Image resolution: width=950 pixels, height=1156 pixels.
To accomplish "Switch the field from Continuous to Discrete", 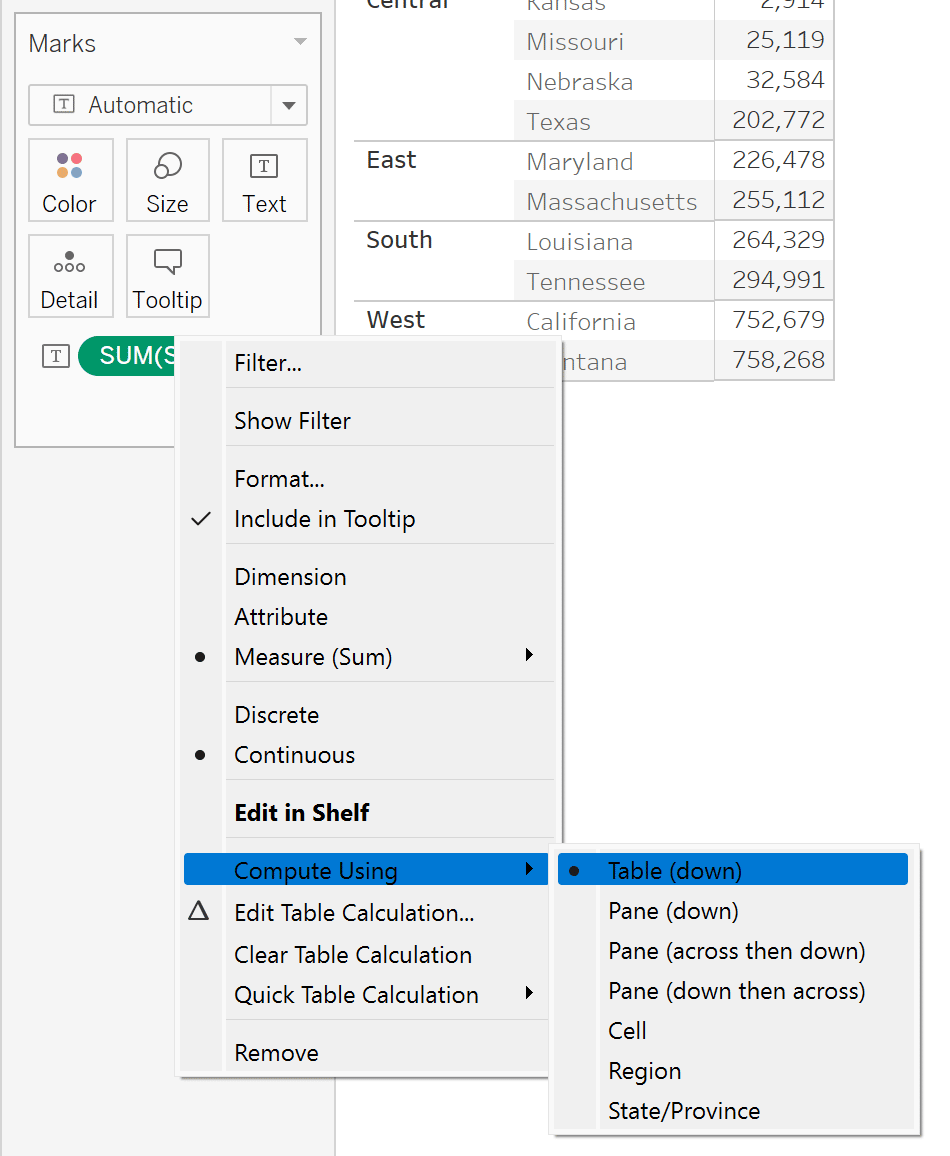I will (277, 714).
